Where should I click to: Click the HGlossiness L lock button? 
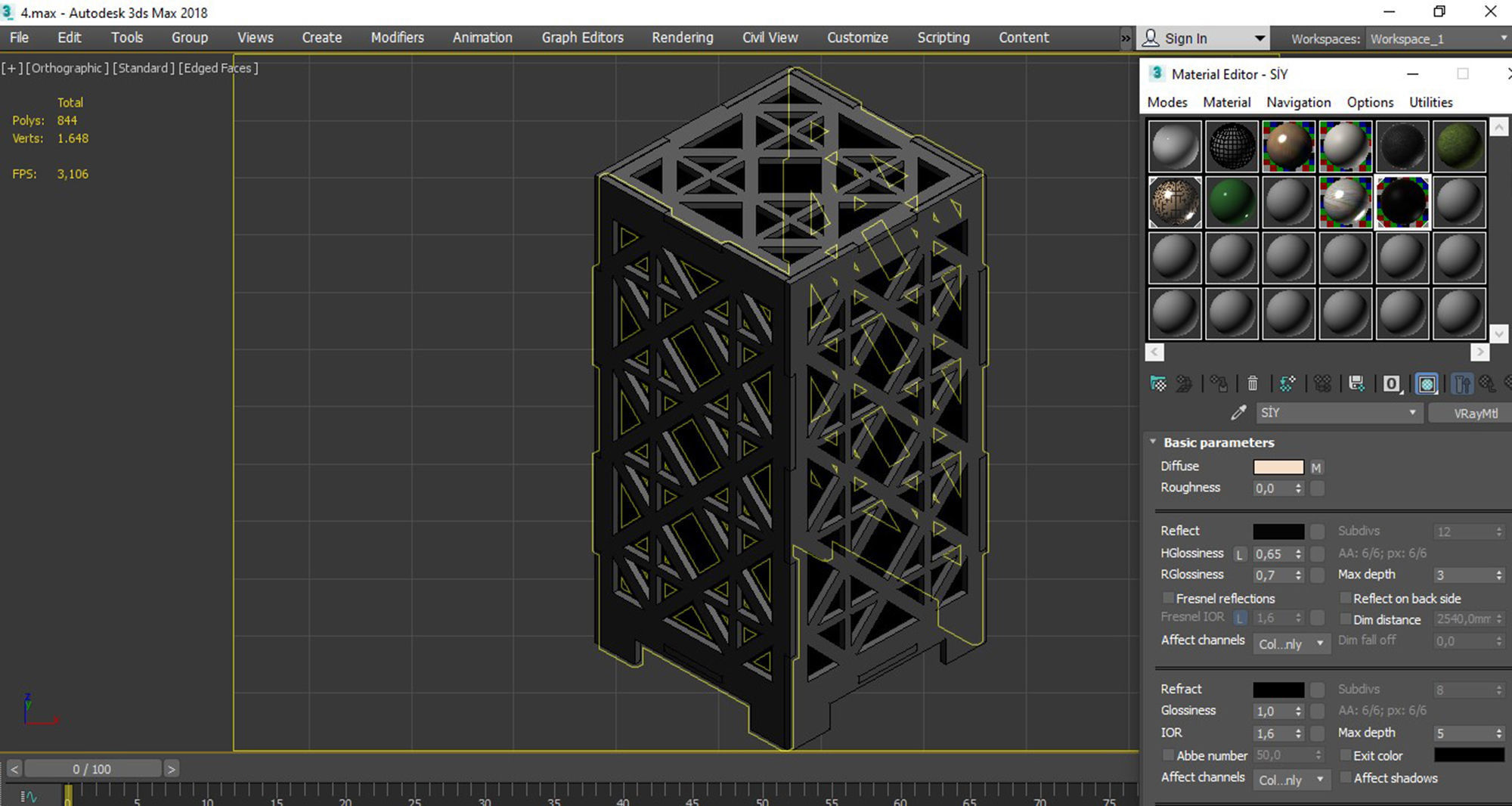click(1239, 554)
